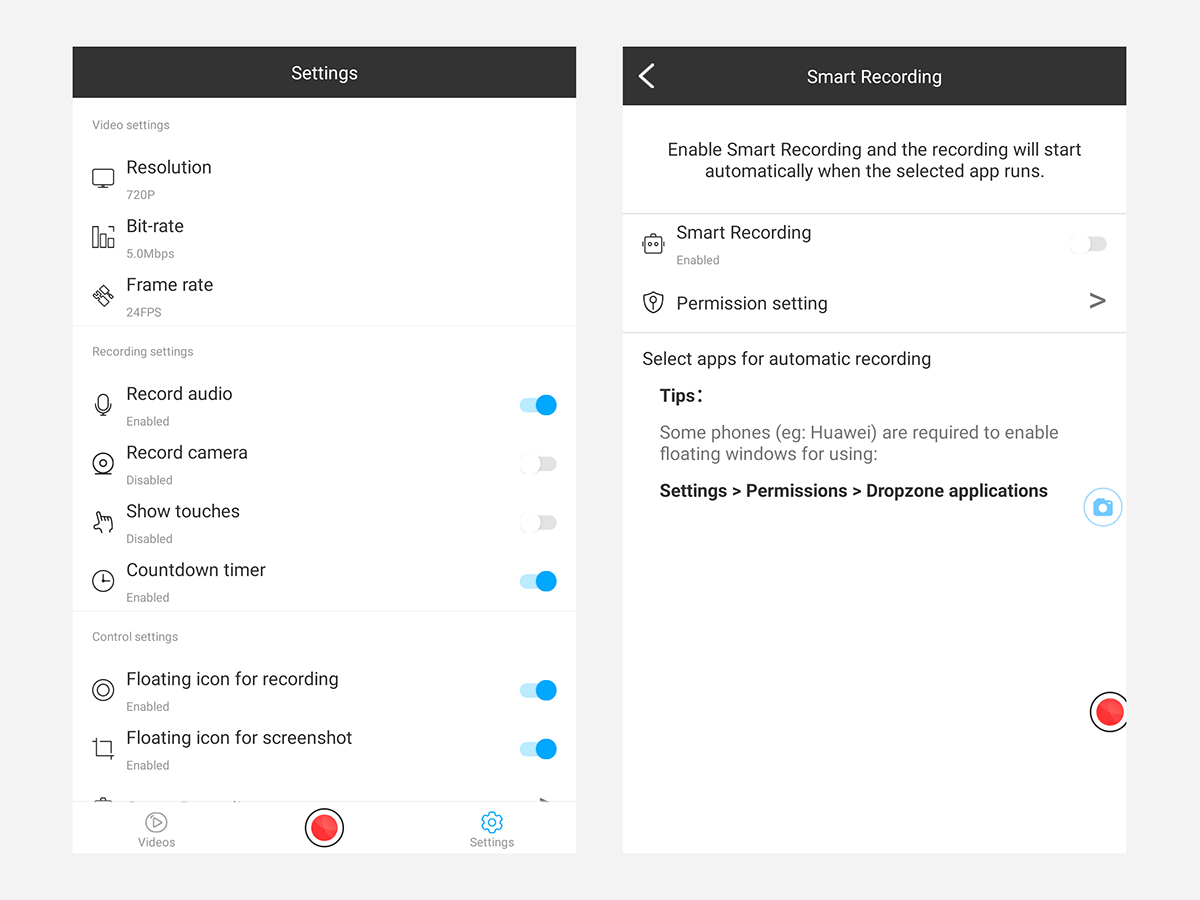The image size is (1200, 900).
Task: Disable the Record audio toggle
Action: point(538,405)
